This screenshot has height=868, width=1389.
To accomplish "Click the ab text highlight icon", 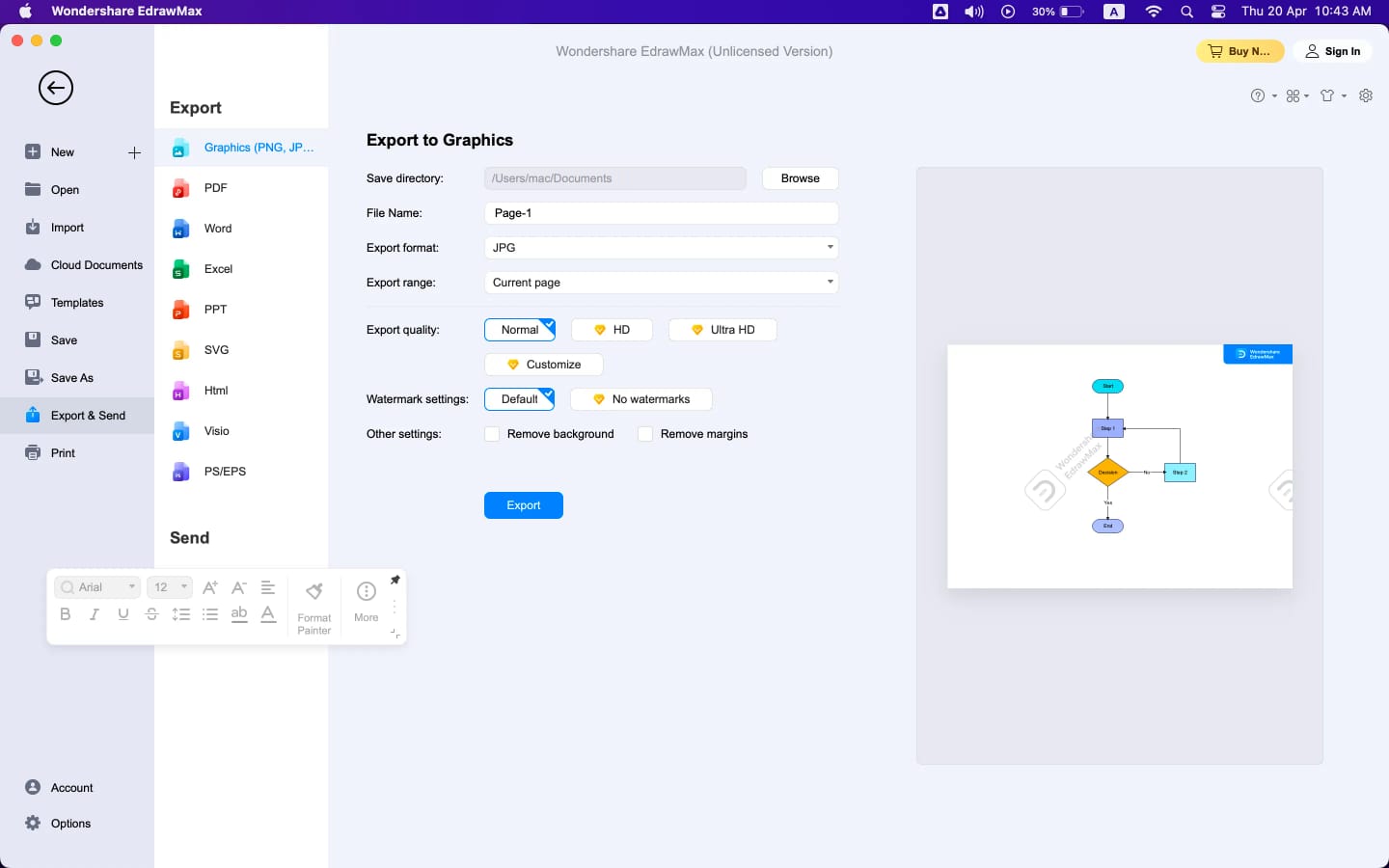I will coord(239,614).
